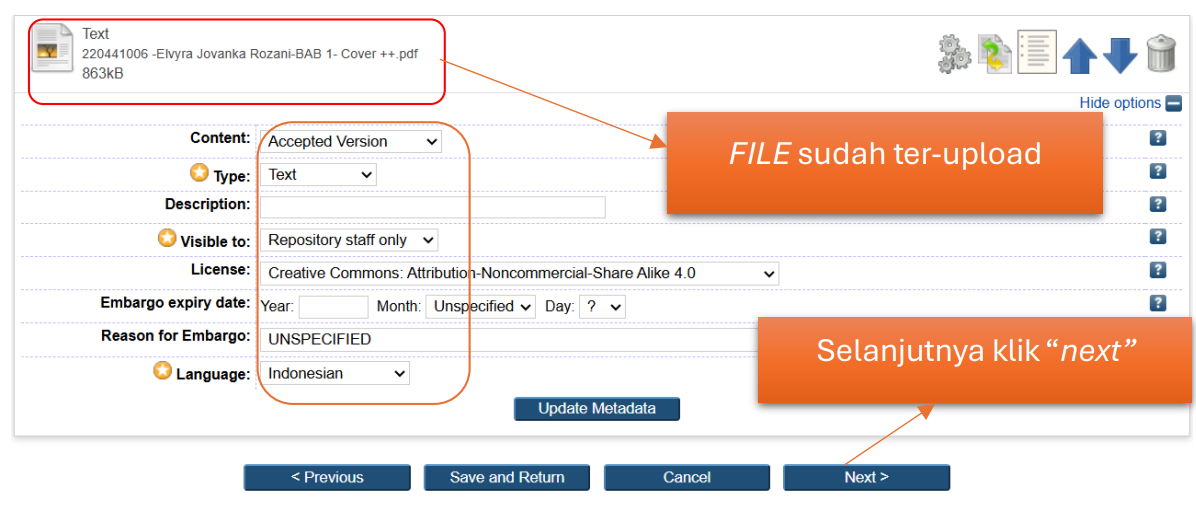Image resolution: width=1196 pixels, height=506 pixels.
Task: Click into the Description text field
Action: 433,207
